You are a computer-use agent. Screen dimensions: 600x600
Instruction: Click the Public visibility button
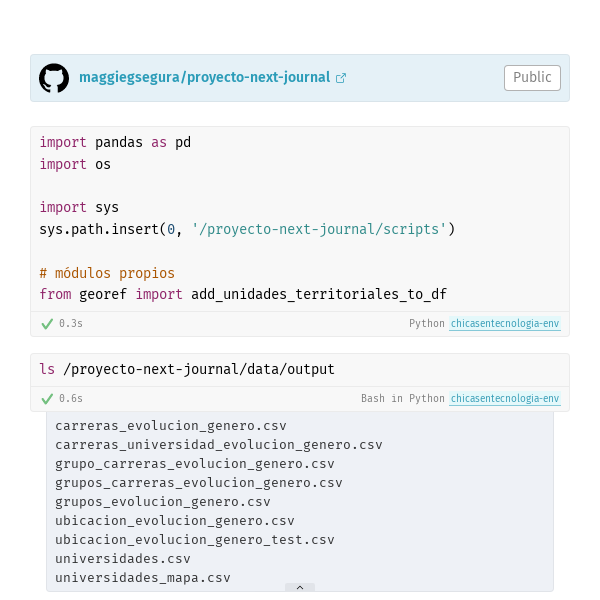(x=532, y=78)
